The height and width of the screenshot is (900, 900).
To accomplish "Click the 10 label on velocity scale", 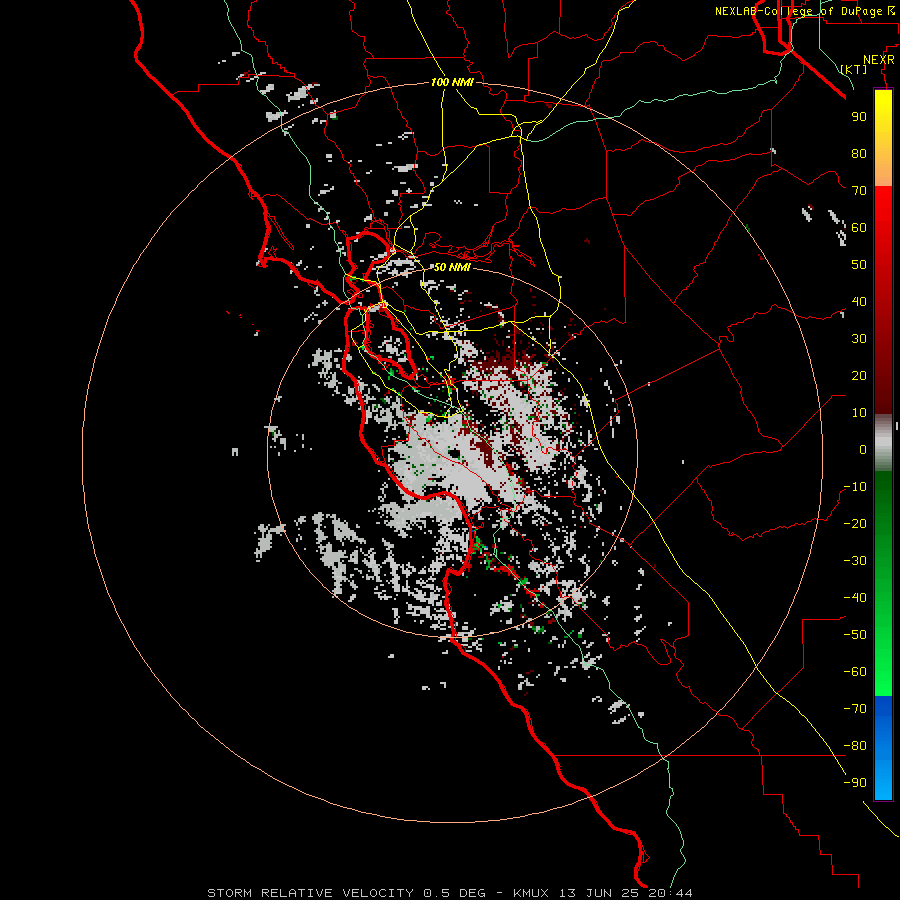I will point(859,413).
